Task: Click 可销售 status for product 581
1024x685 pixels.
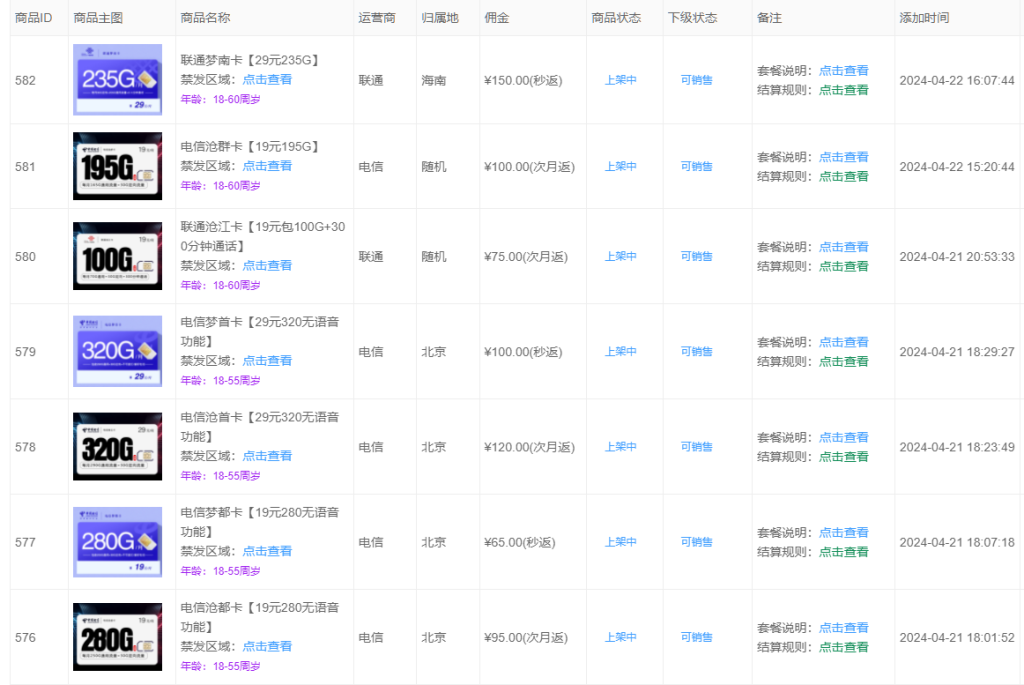Action: (x=697, y=166)
